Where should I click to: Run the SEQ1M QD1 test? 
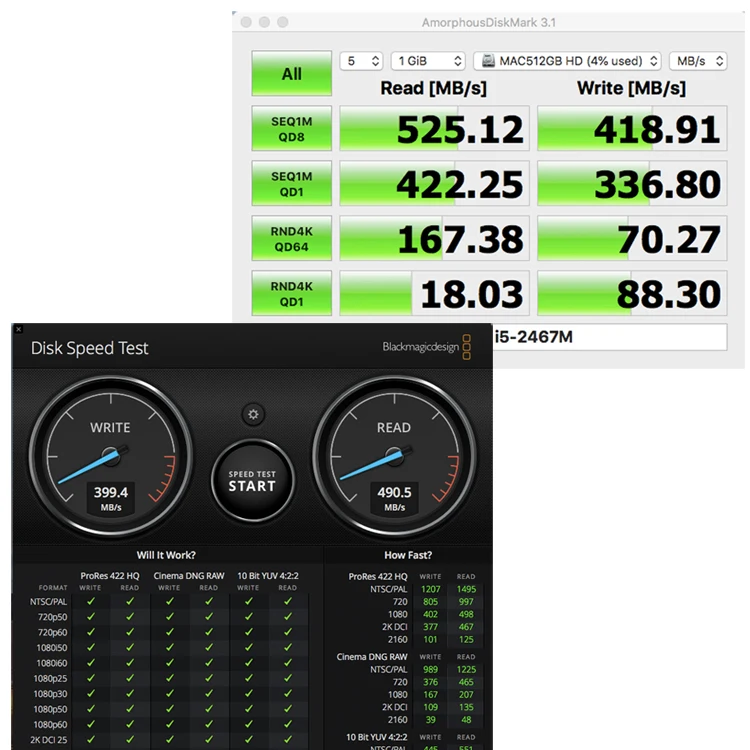coord(291,184)
